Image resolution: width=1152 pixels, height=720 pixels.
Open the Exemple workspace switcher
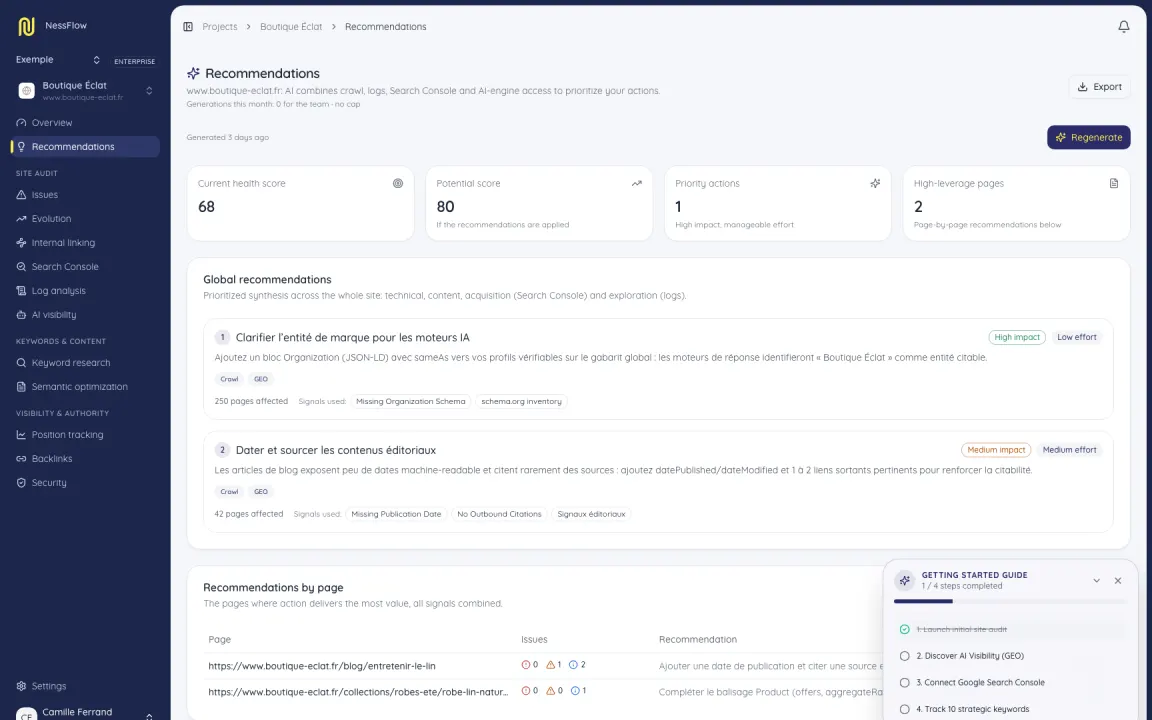57,60
